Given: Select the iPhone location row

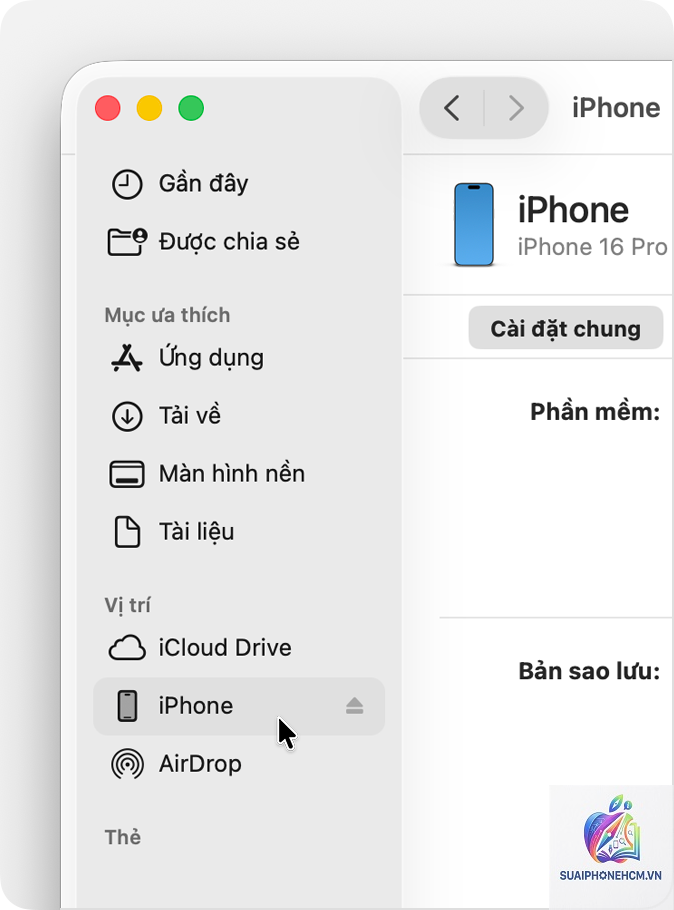Looking at the screenshot, I should coord(239,706).
